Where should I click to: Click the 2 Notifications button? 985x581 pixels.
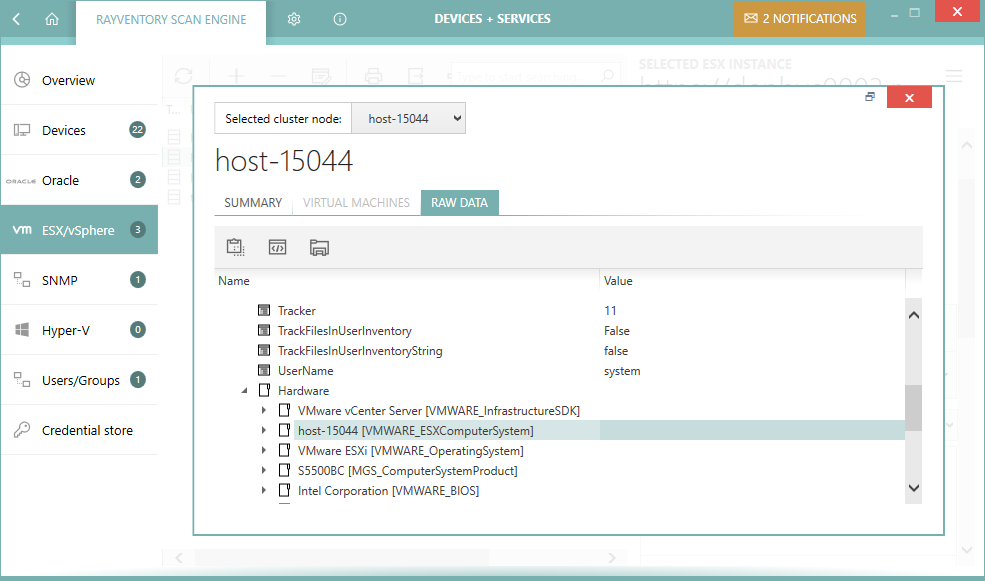[799, 18]
